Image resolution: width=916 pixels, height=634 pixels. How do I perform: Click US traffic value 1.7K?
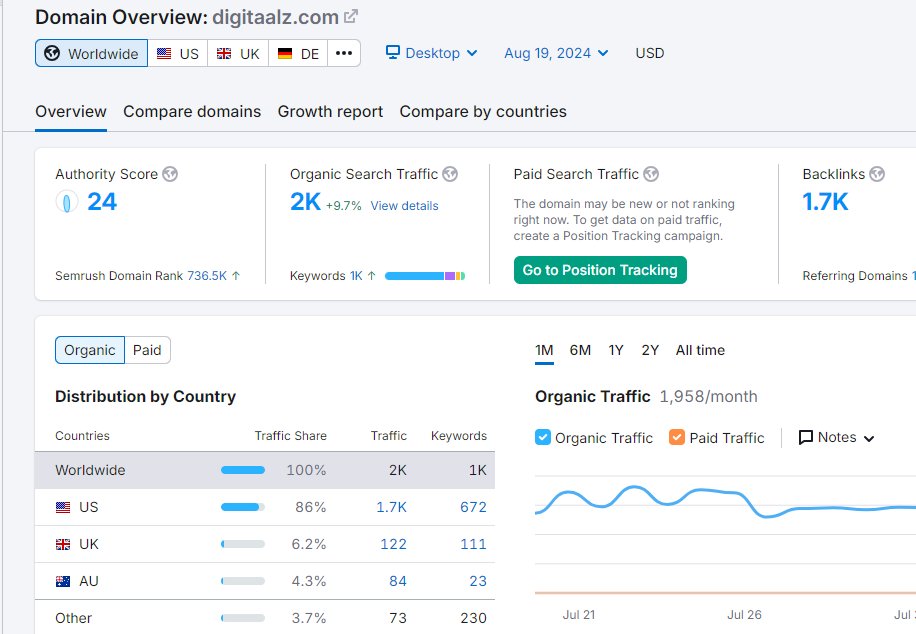391,507
